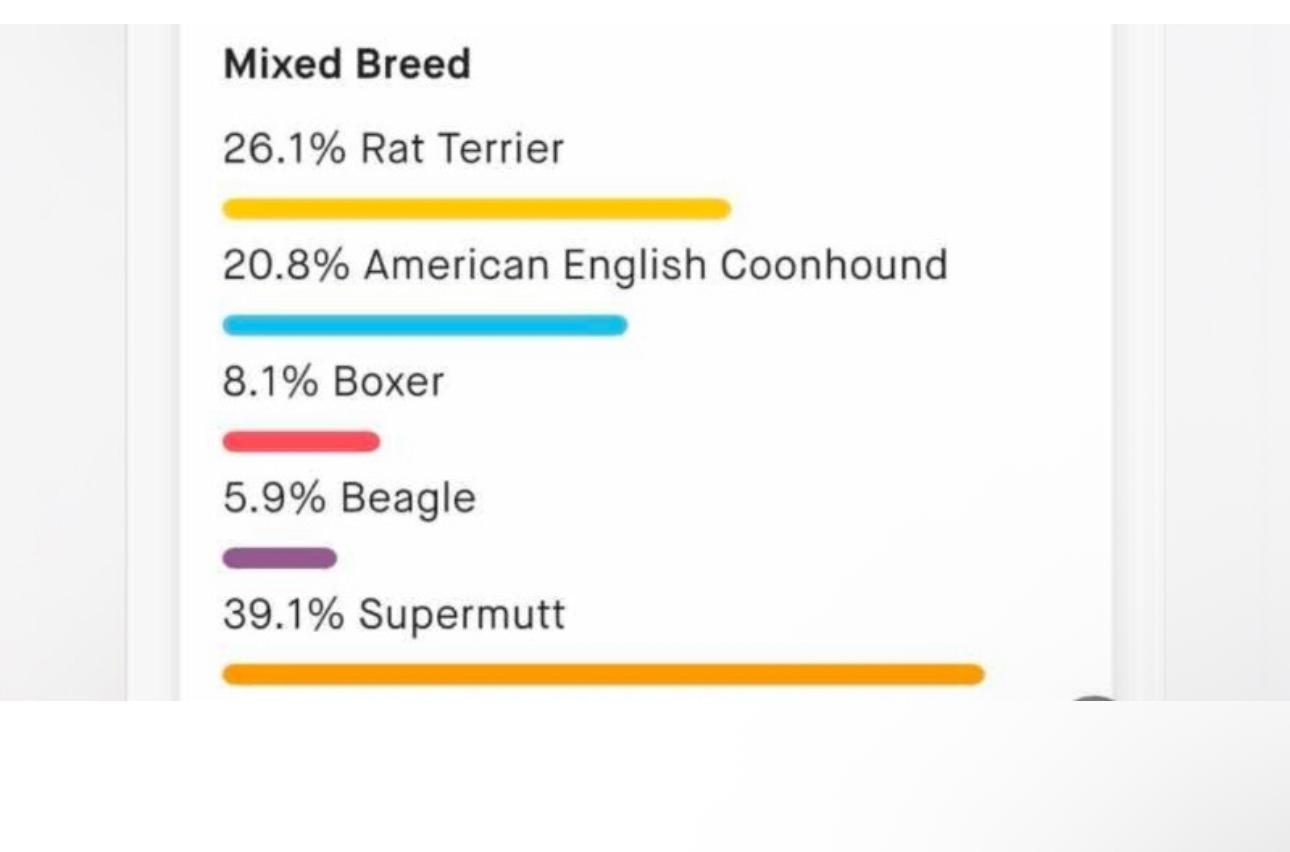
Task: Click the orange Supermutt percentage bar
Action: point(603,675)
